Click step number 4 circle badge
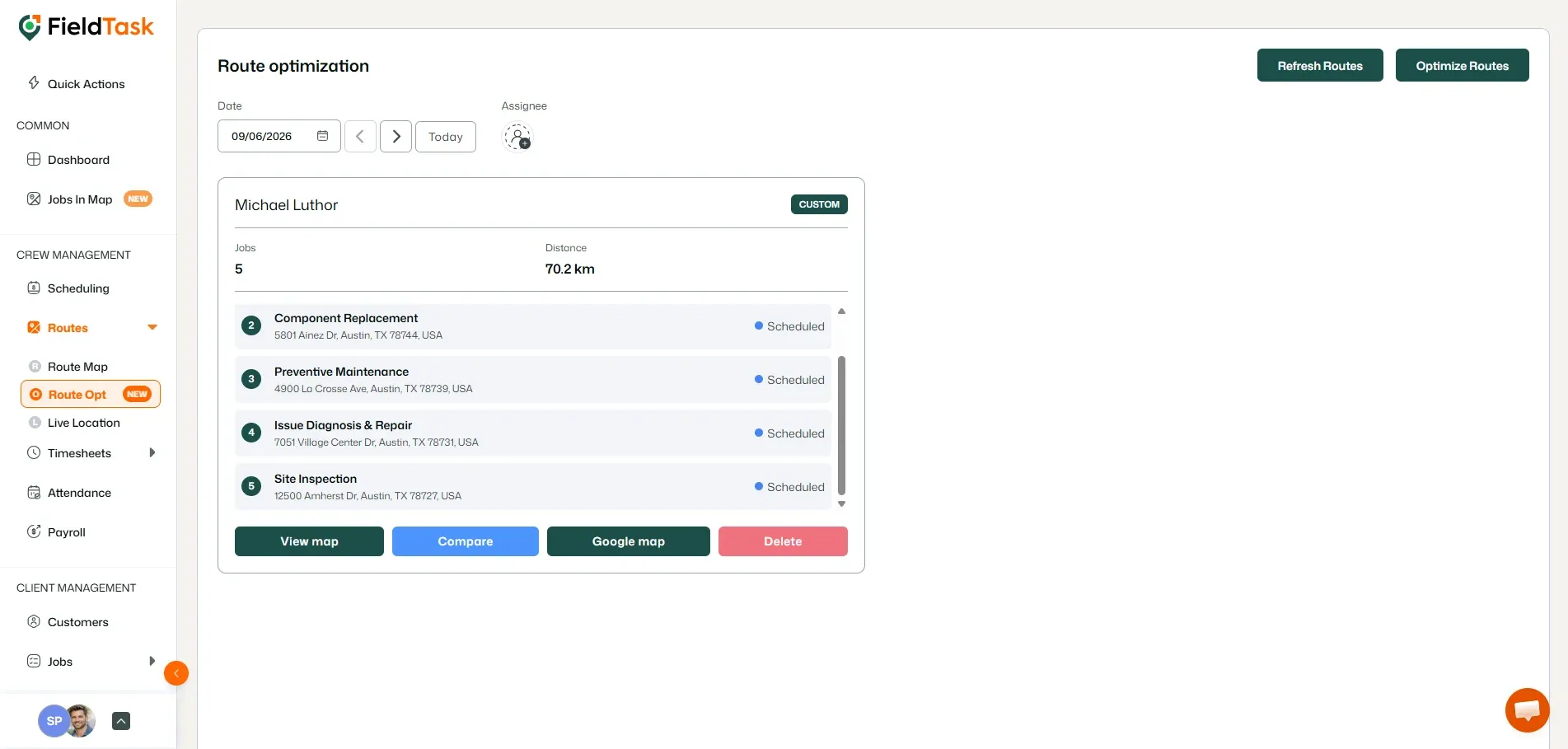The image size is (1568, 749). pos(251,433)
